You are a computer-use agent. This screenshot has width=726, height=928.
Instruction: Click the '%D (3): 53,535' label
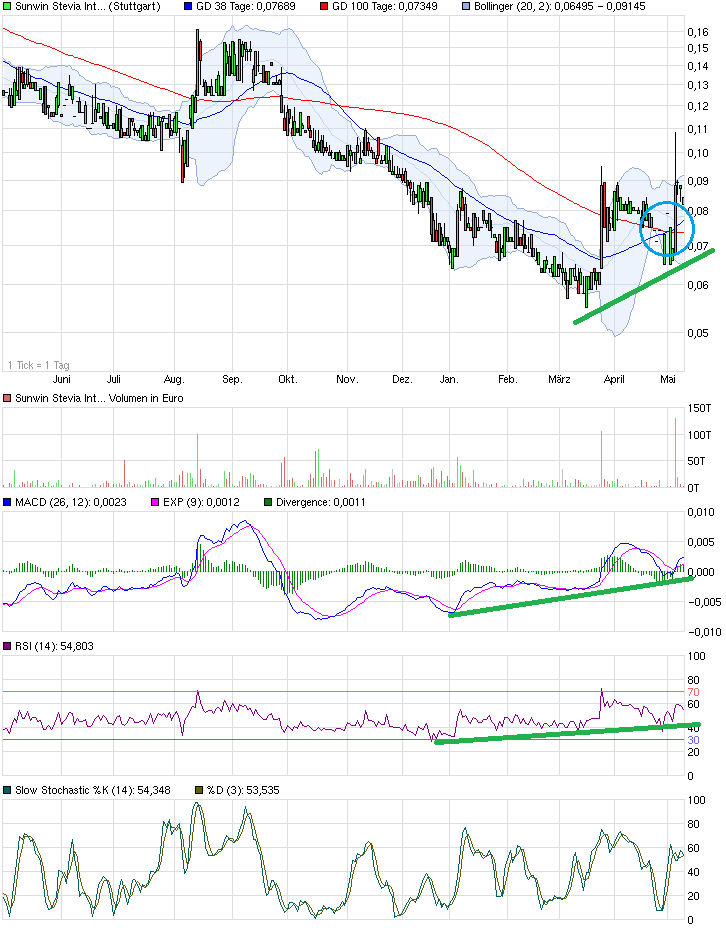tap(243, 790)
